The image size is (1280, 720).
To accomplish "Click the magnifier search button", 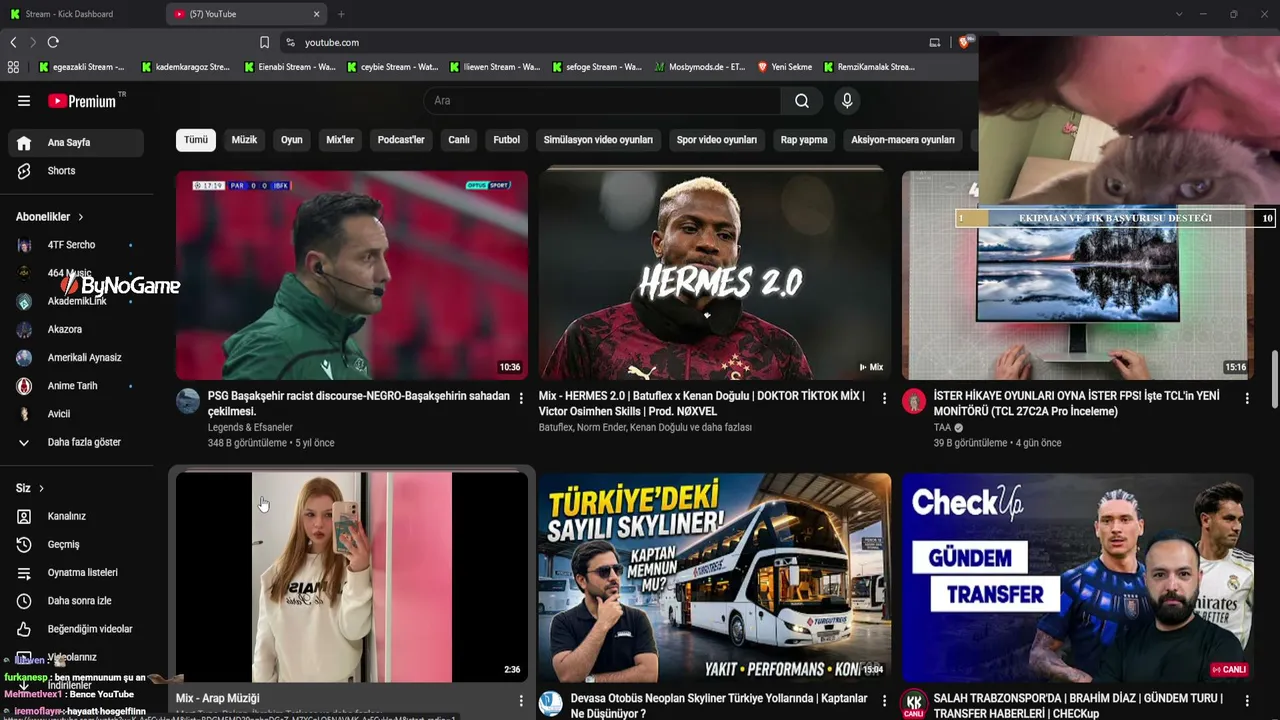I will 802,101.
